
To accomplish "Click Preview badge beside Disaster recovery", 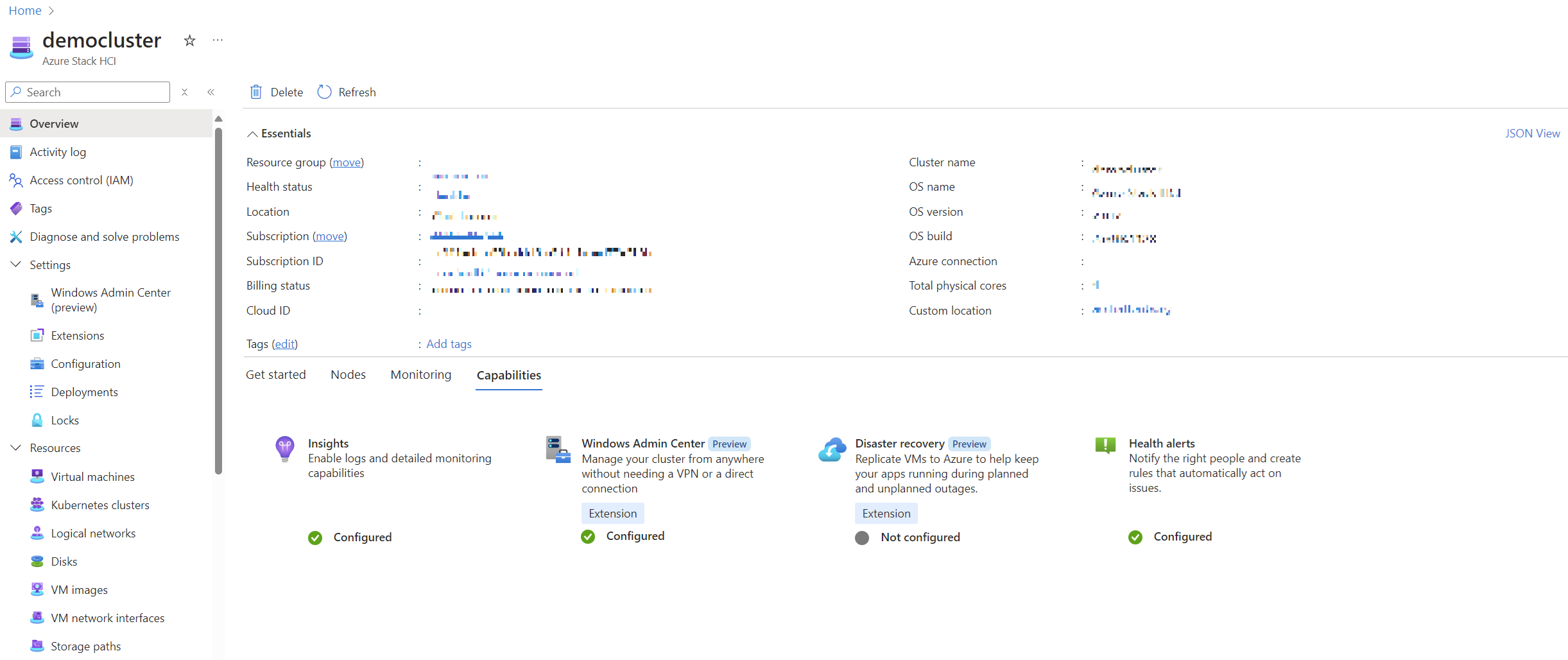I will pyautogui.click(x=969, y=444).
